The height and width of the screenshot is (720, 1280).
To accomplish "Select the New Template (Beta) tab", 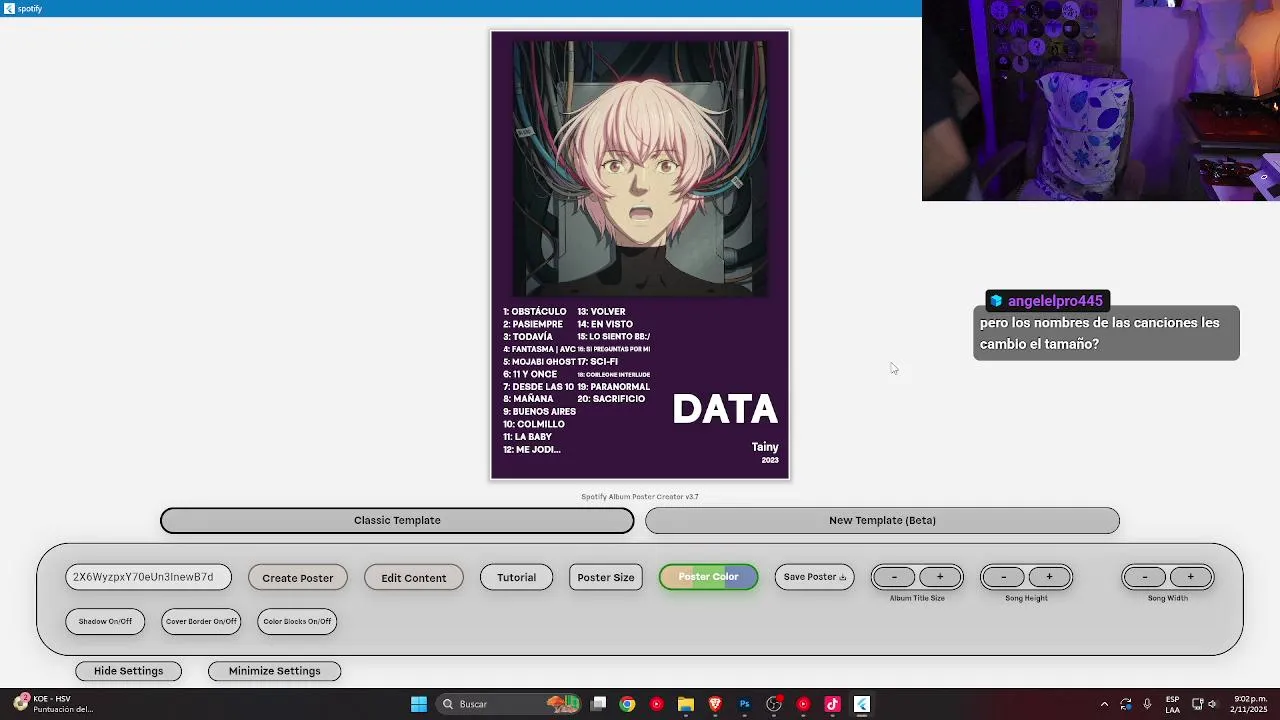I will pos(882,520).
